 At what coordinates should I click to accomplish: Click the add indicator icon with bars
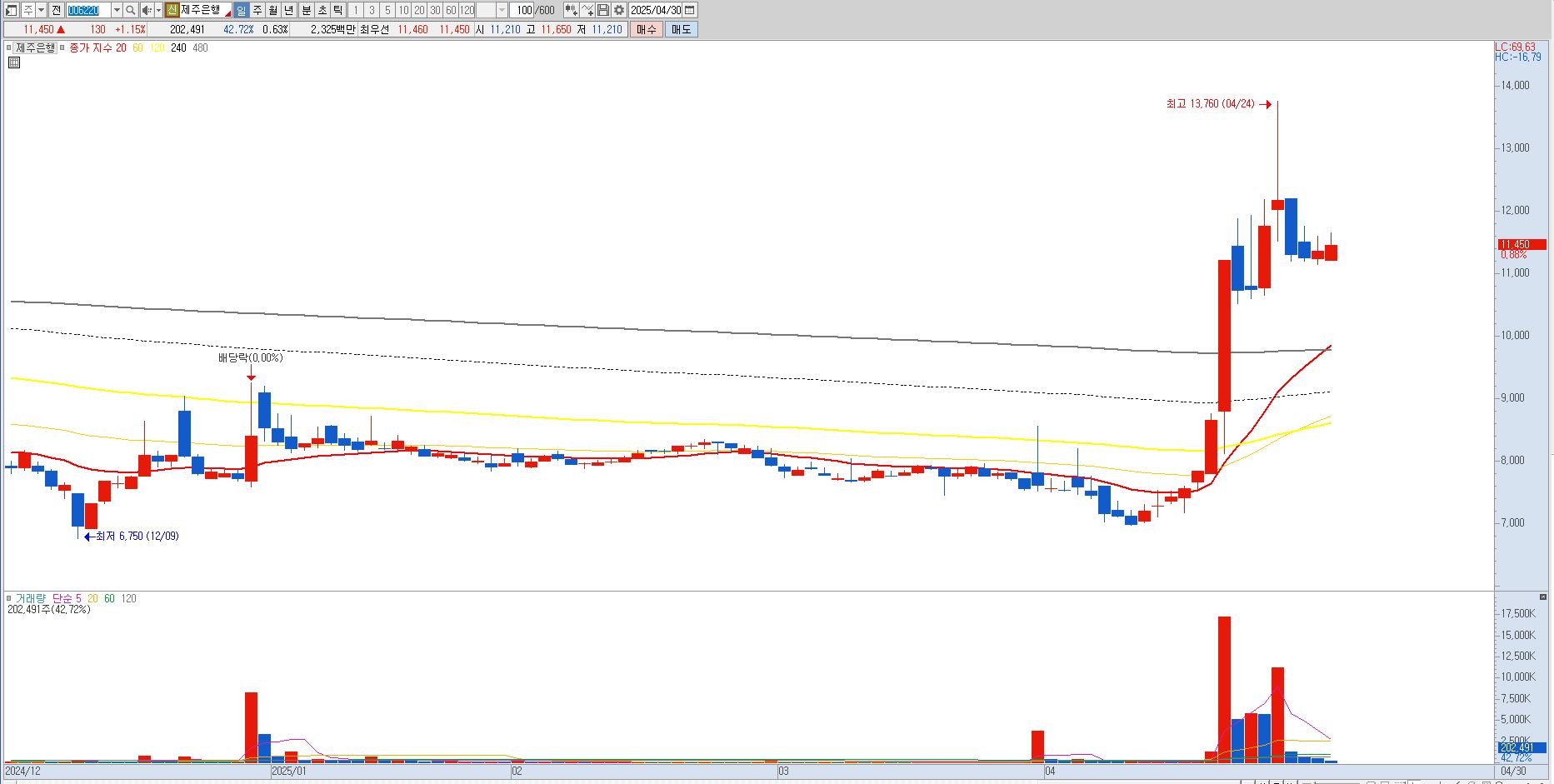pos(571,10)
